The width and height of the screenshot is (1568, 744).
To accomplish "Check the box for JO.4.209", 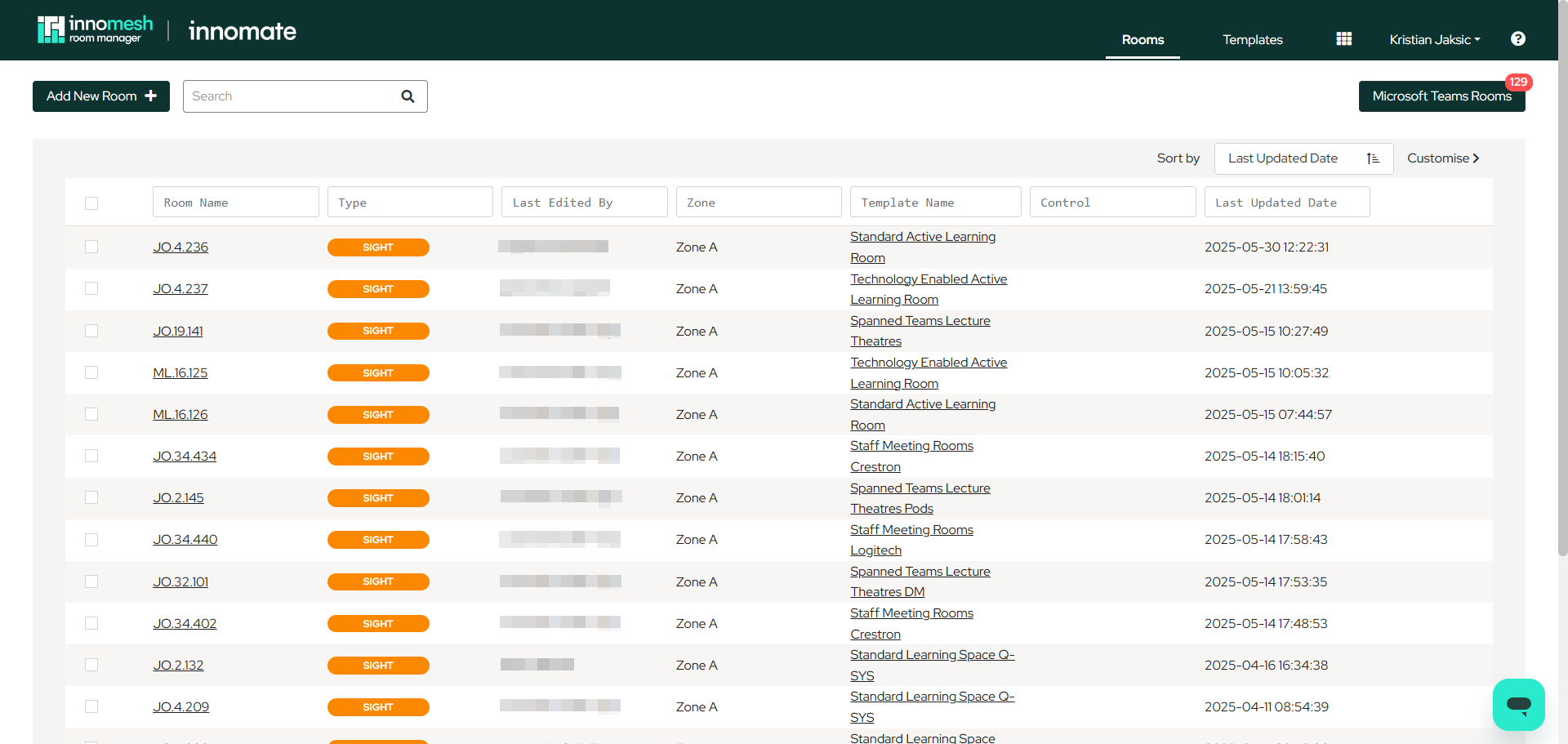I will click(91, 706).
